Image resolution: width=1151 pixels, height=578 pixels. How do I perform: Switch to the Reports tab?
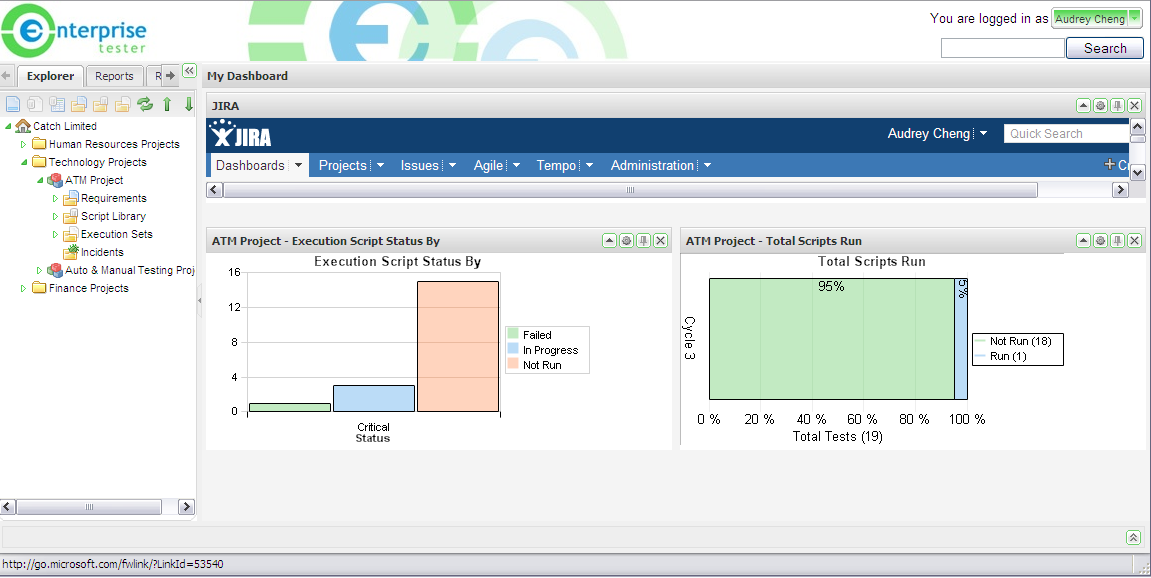[114, 76]
